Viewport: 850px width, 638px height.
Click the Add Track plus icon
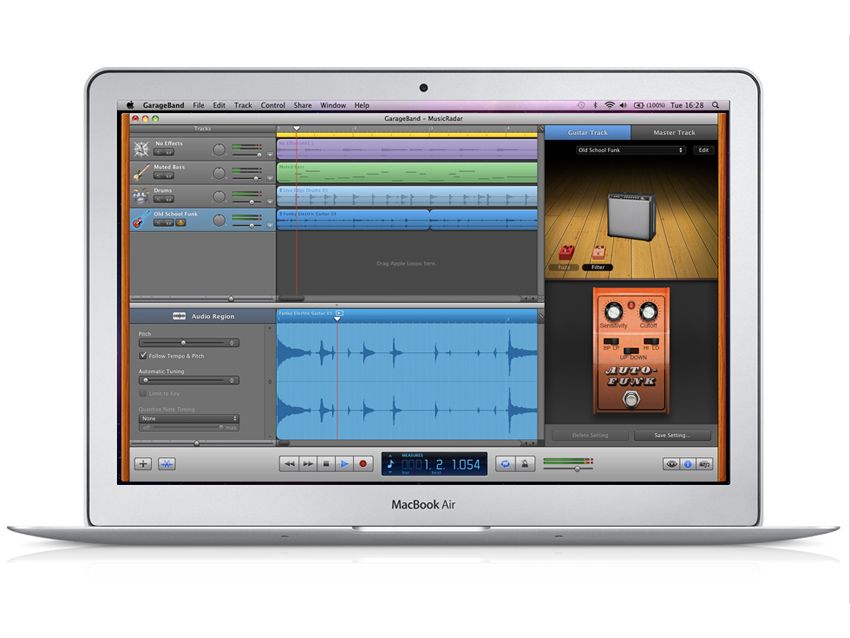[x=141, y=463]
